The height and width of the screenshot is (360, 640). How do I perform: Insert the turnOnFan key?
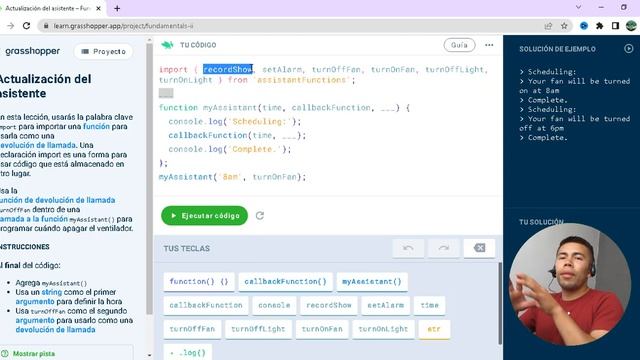pyautogui.click(x=322, y=329)
